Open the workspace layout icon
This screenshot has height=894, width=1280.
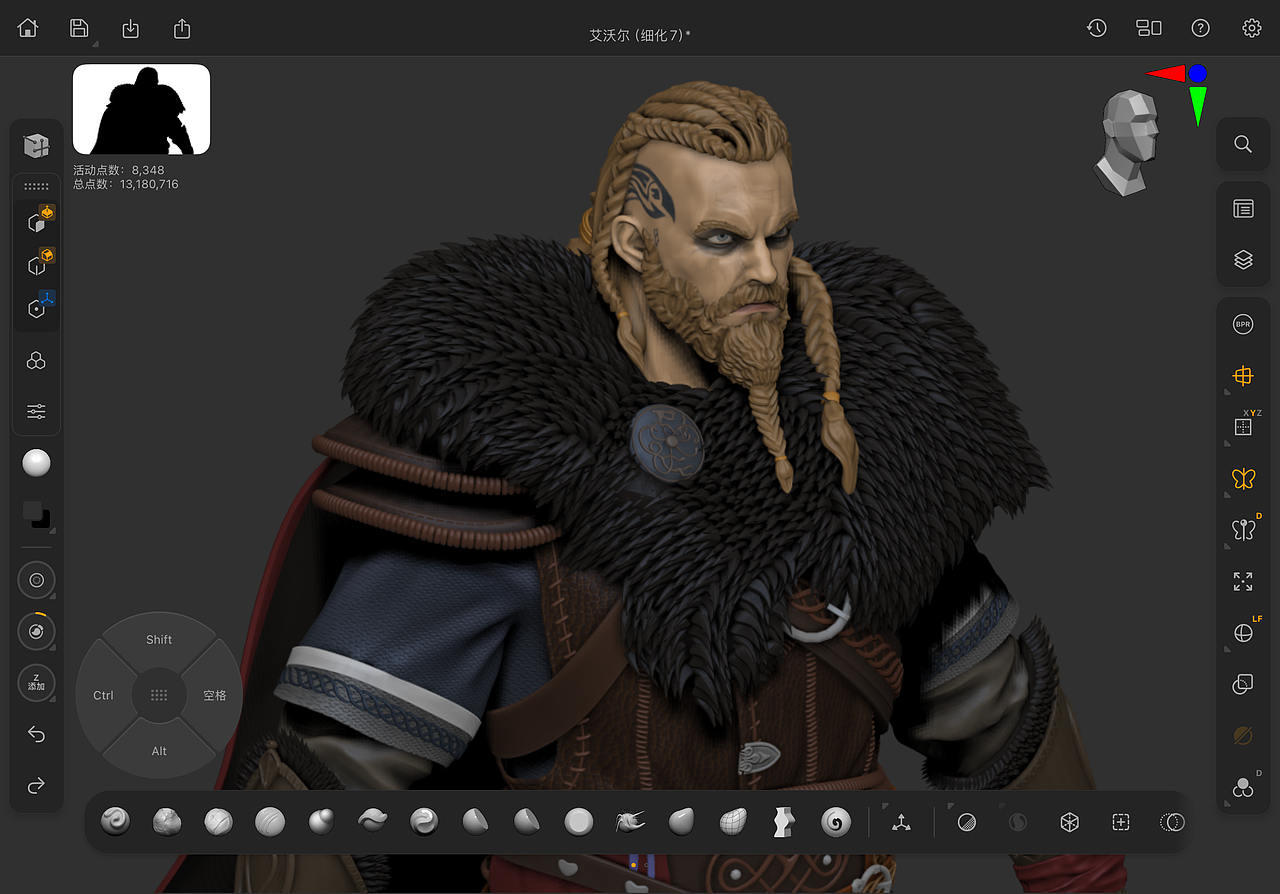(x=1149, y=28)
